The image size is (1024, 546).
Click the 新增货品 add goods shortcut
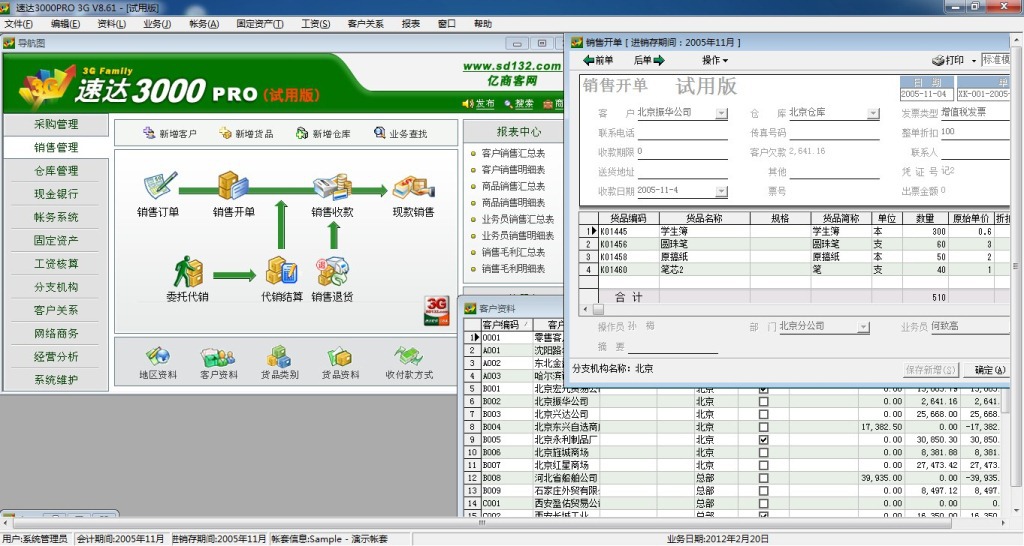[x=246, y=133]
